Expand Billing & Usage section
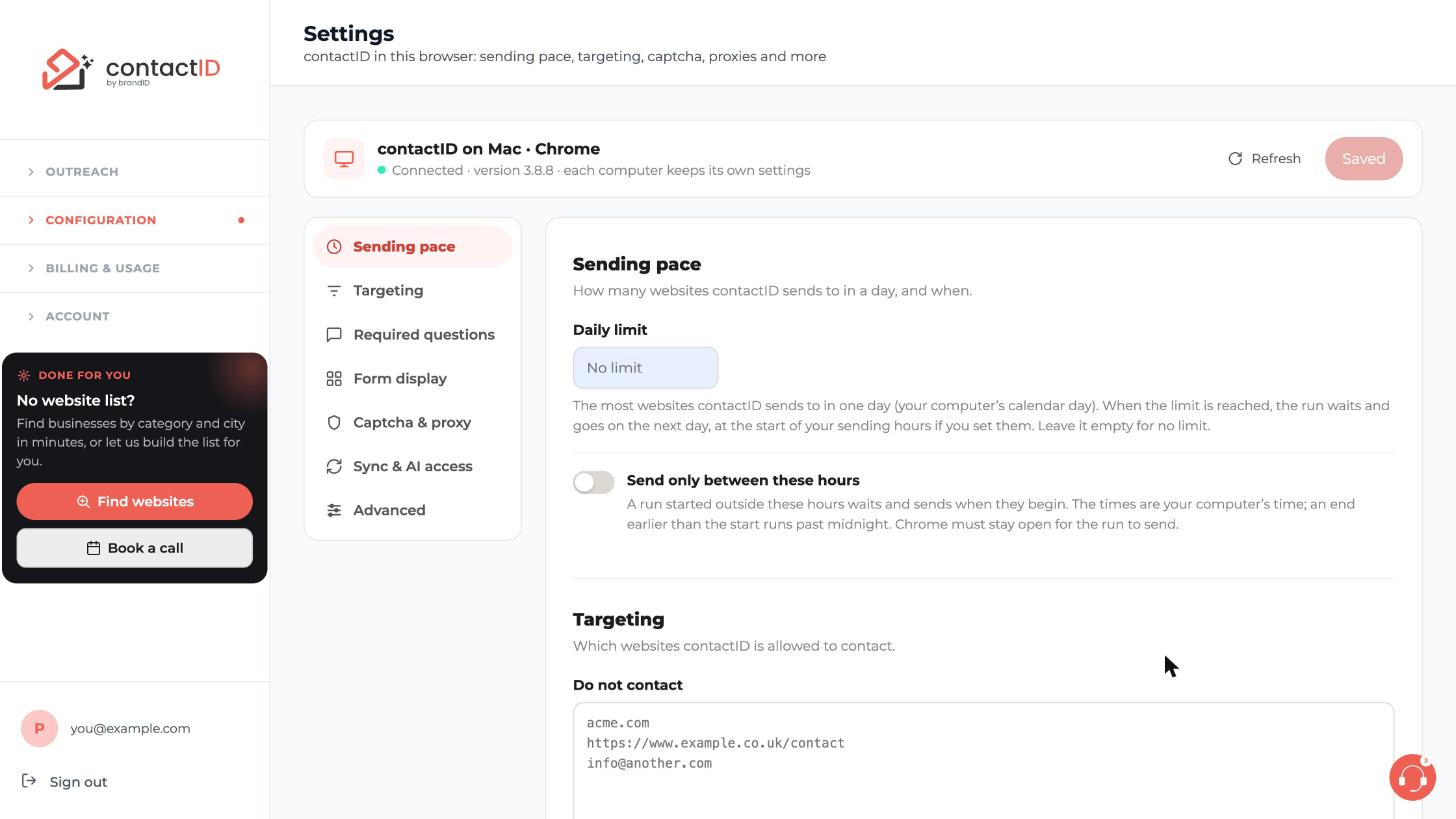 coord(134,268)
